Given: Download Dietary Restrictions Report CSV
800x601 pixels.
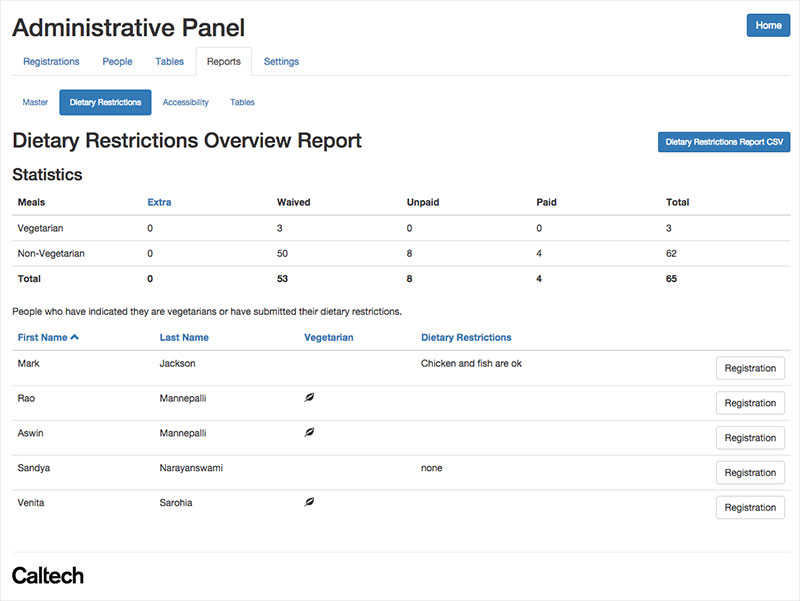Looking at the screenshot, I should coord(724,142).
